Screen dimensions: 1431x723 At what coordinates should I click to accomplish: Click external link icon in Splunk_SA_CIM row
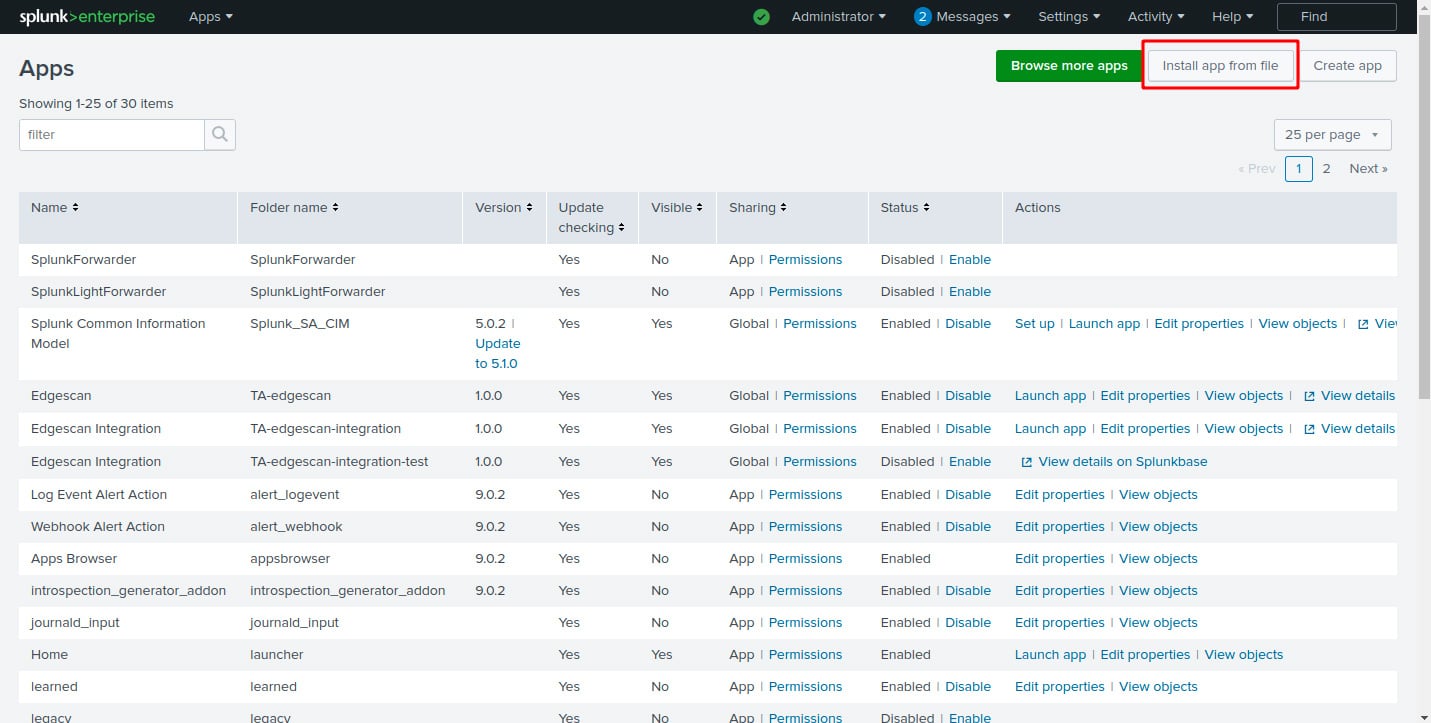(x=1363, y=324)
